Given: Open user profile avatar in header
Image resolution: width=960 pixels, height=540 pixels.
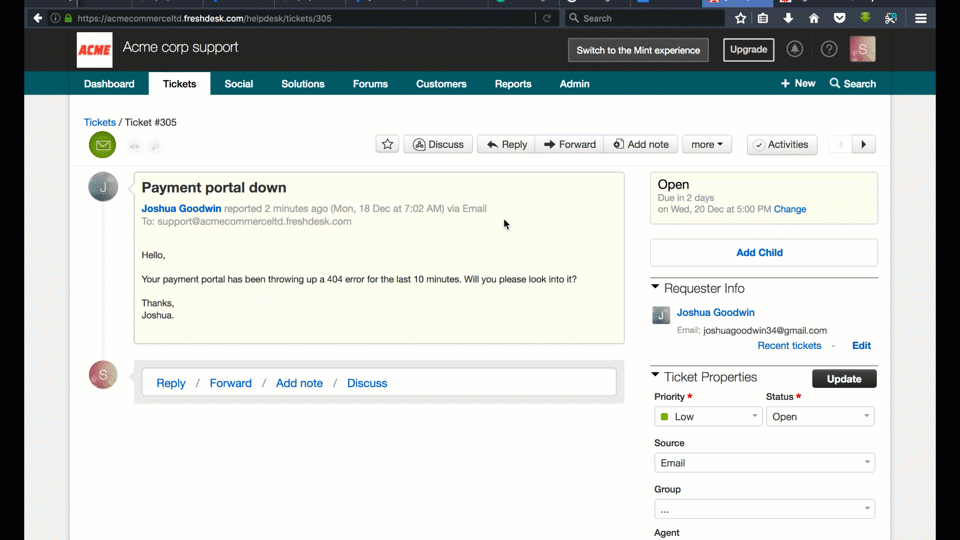Looking at the screenshot, I should point(862,49).
